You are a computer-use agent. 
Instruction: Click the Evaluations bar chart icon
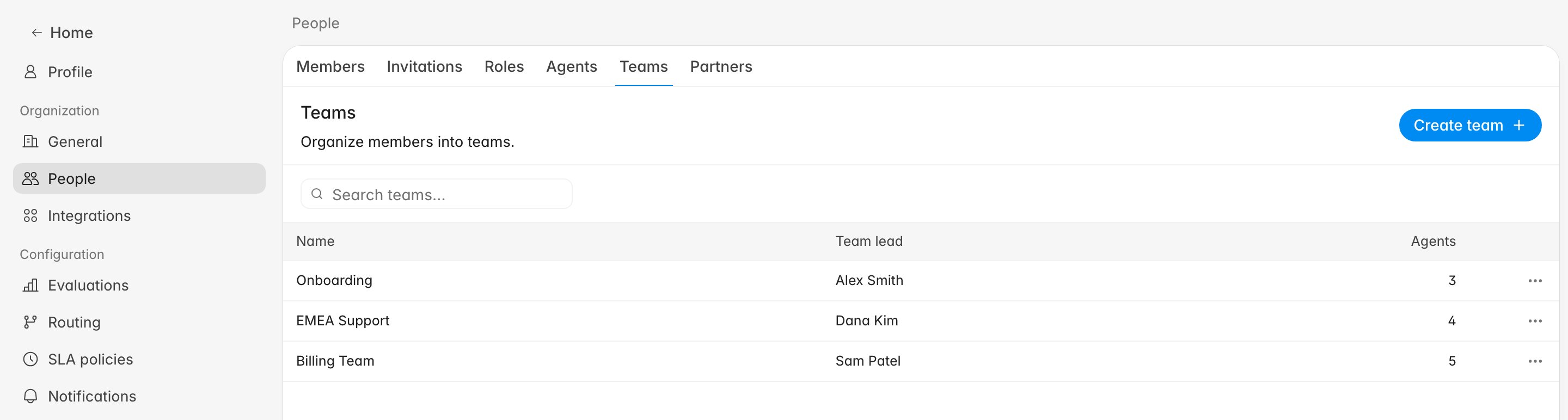(x=30, y=285)
